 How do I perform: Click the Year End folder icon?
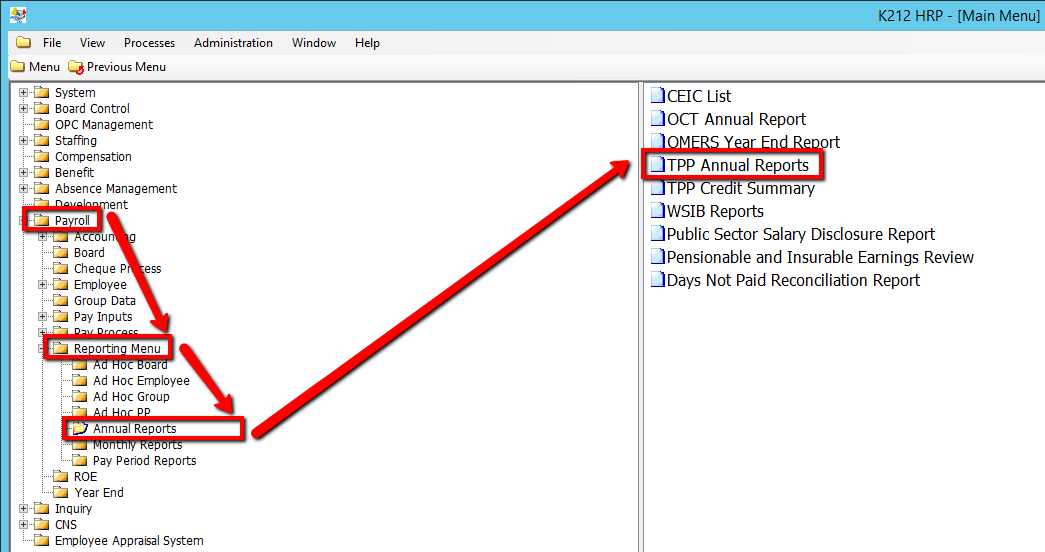coord(60,493)
